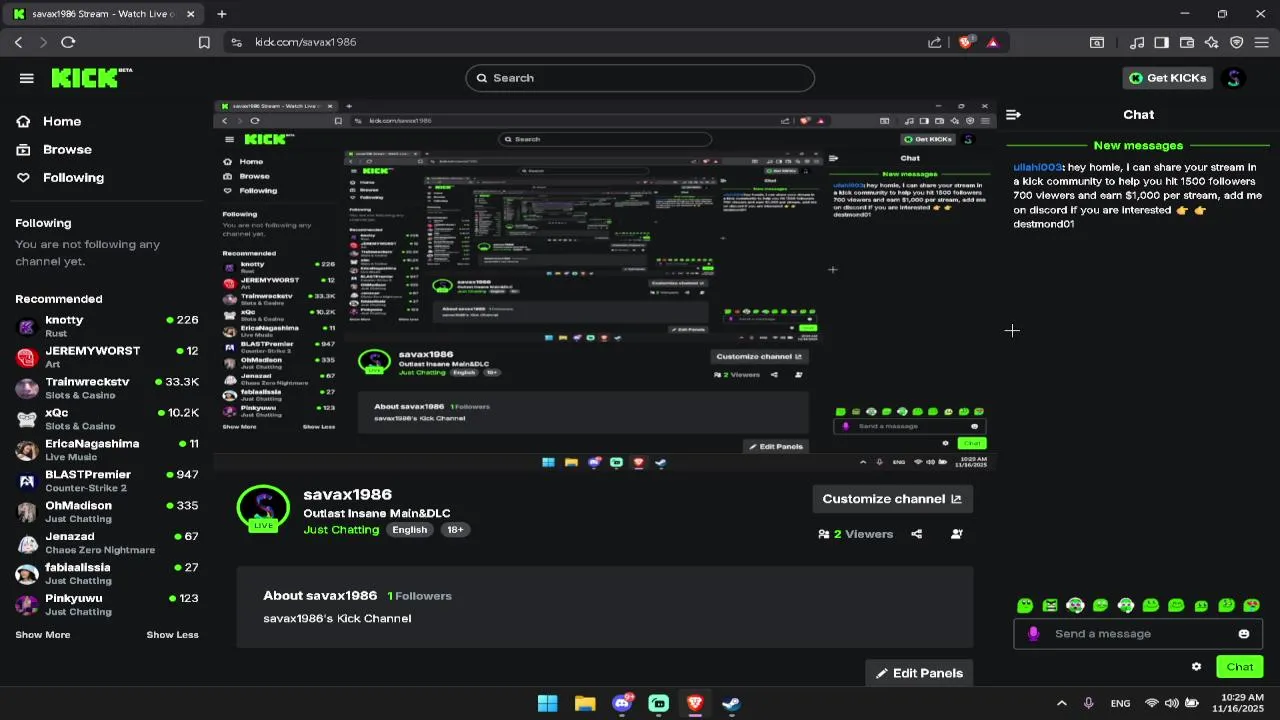Click the stream video player
Image resolution: width=1280 pixels, height=720 pixels.
pos(605,285)
